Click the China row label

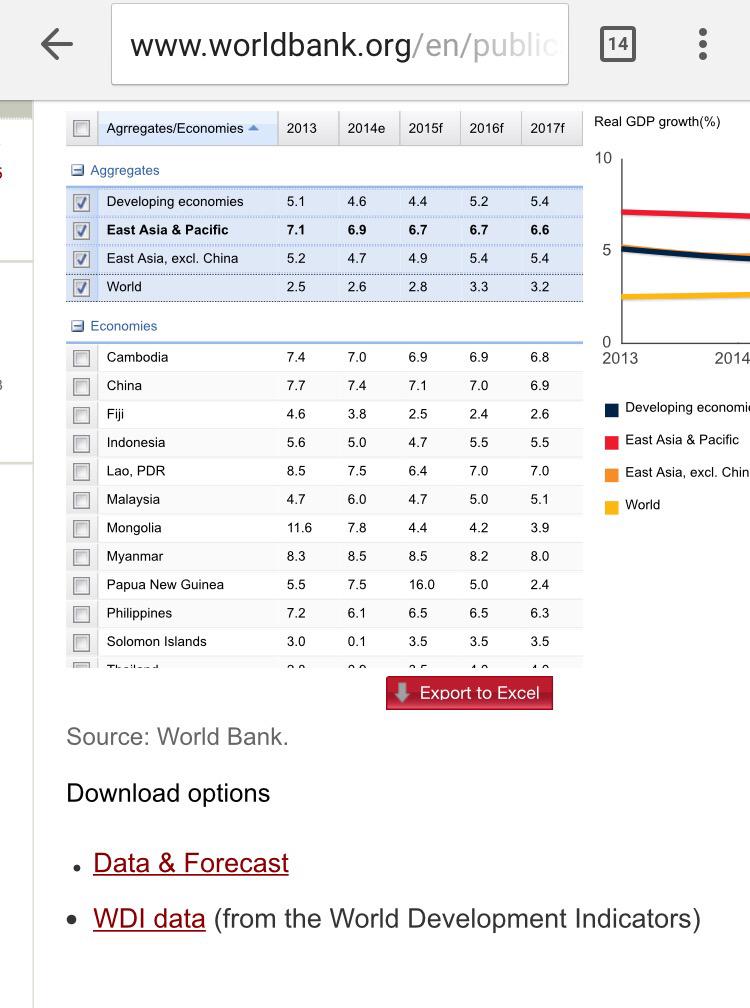124,385
